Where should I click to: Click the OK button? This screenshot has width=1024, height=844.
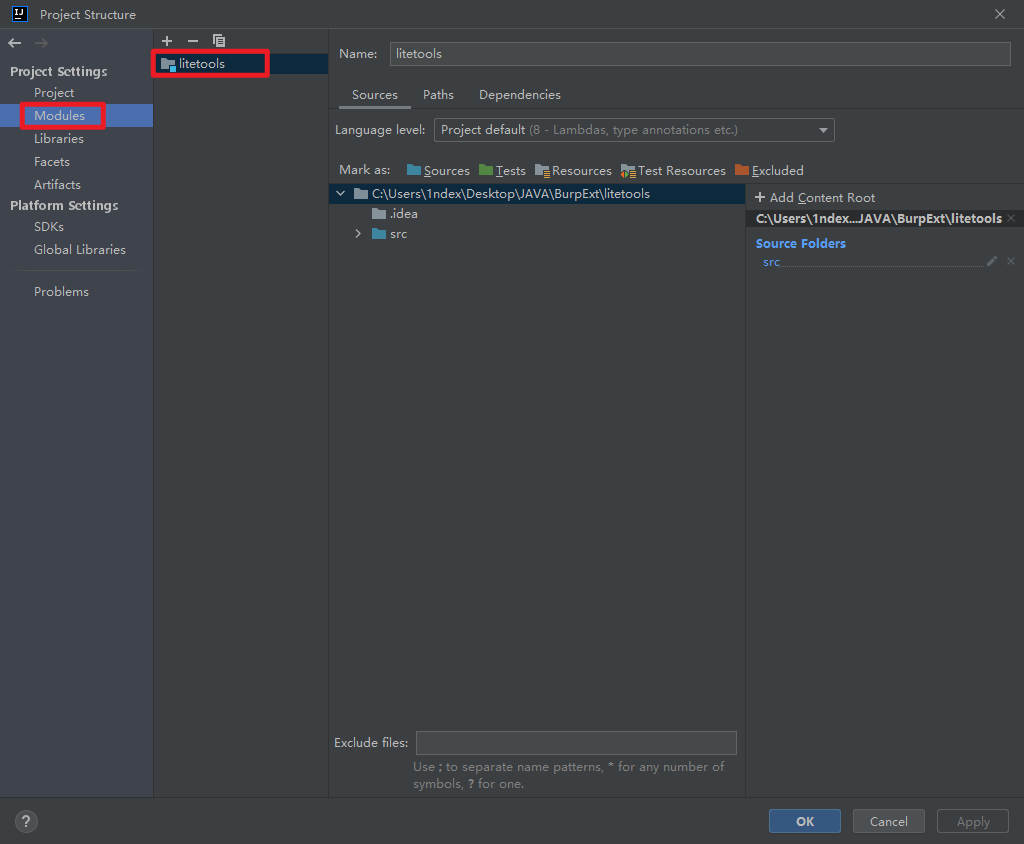click(805, 821)
